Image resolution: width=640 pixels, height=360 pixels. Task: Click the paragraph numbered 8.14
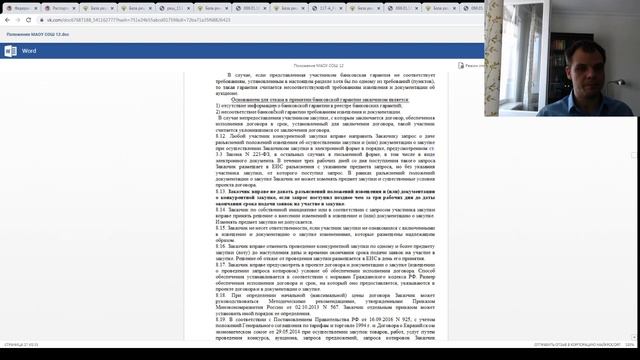click(x=325, y=216)
